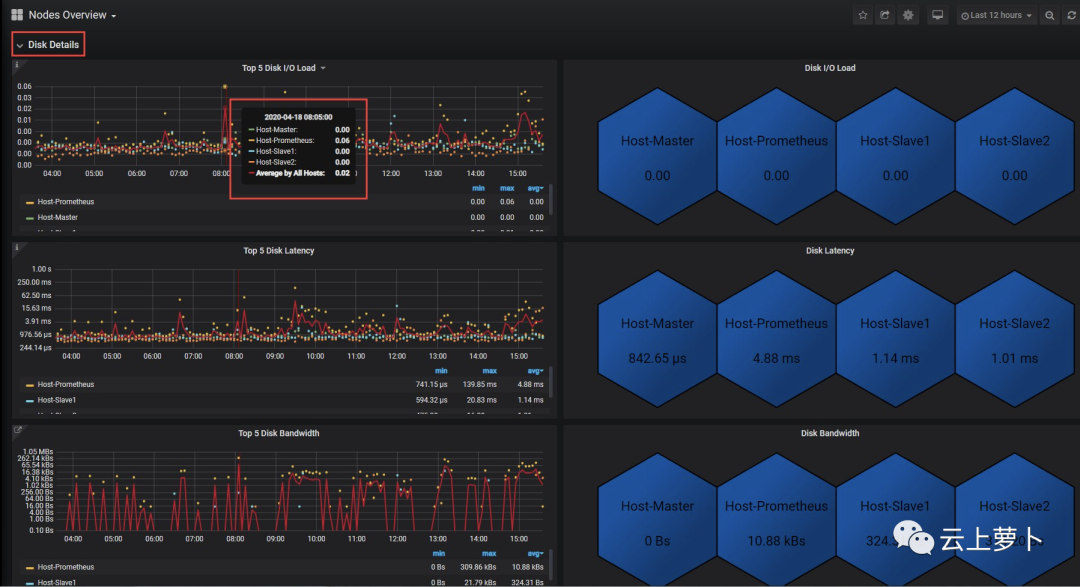Open Top 5 Disk I/O Load panel menu
Viewport: 1080px width, 587px height.
pyautogui.click(x=283, y=68)
